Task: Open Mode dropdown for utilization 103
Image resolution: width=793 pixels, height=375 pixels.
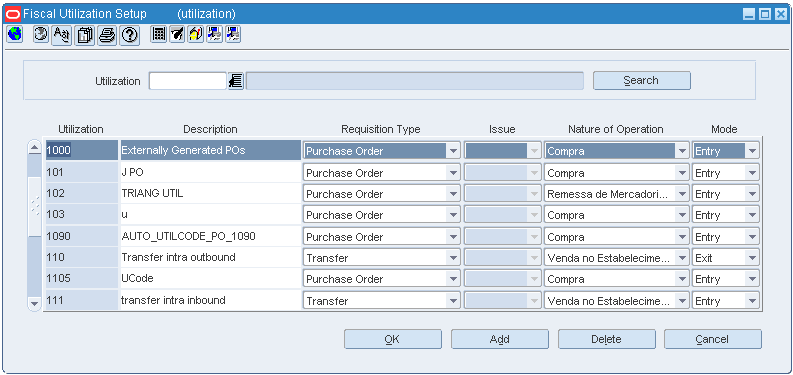Action: [752, 215]
